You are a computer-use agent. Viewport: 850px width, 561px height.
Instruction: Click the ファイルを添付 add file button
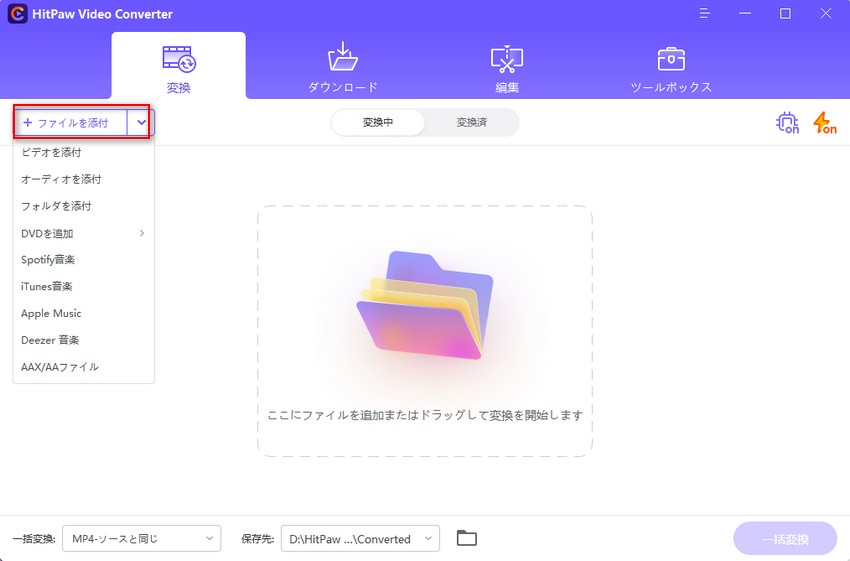[71, 123]
